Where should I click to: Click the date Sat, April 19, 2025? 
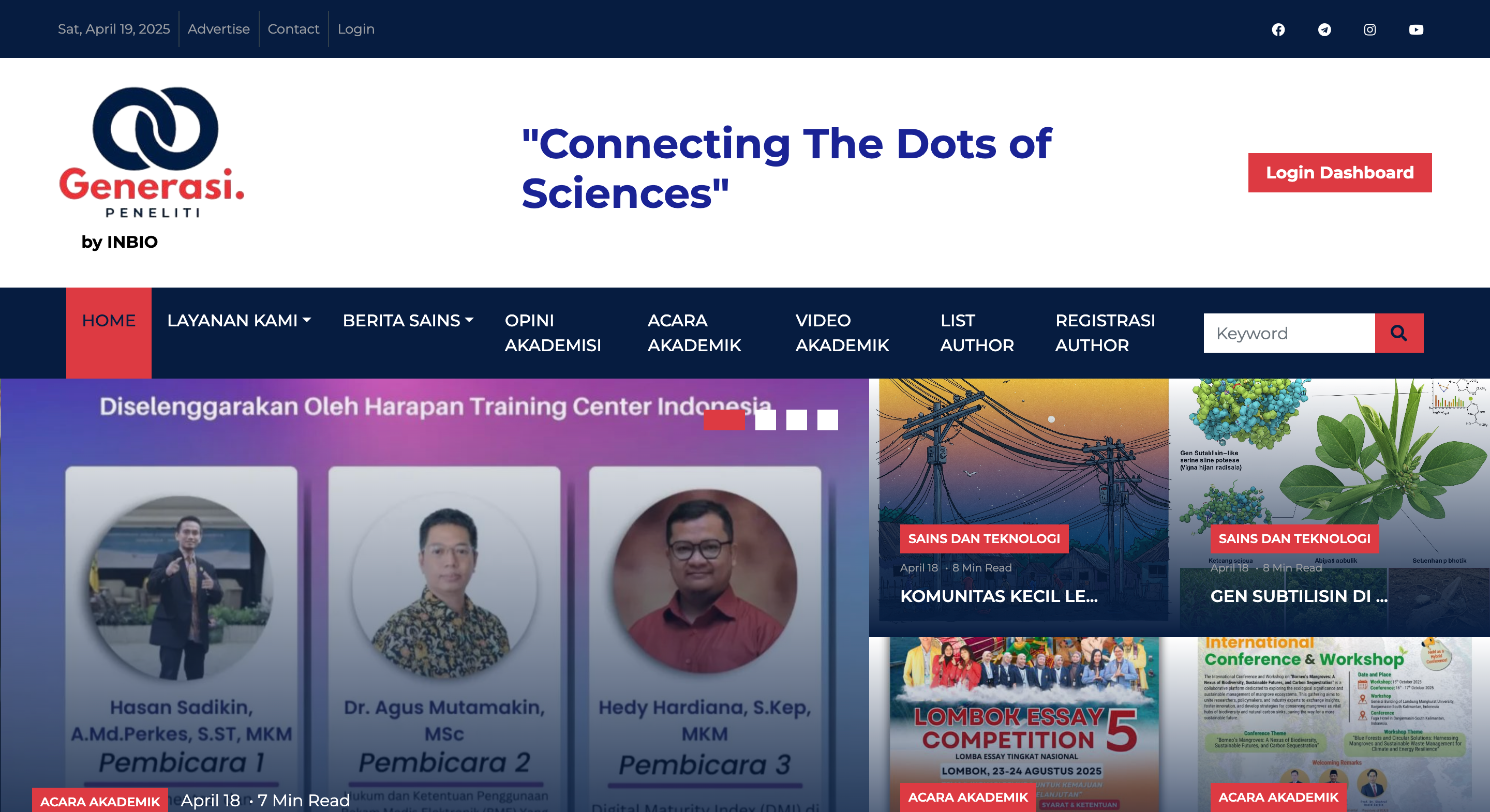[x=114, y=29]
